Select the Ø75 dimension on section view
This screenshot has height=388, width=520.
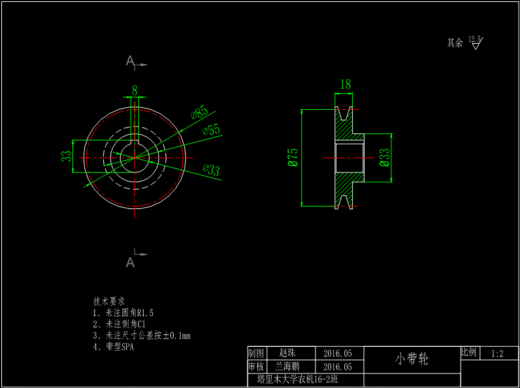(293, 157)
